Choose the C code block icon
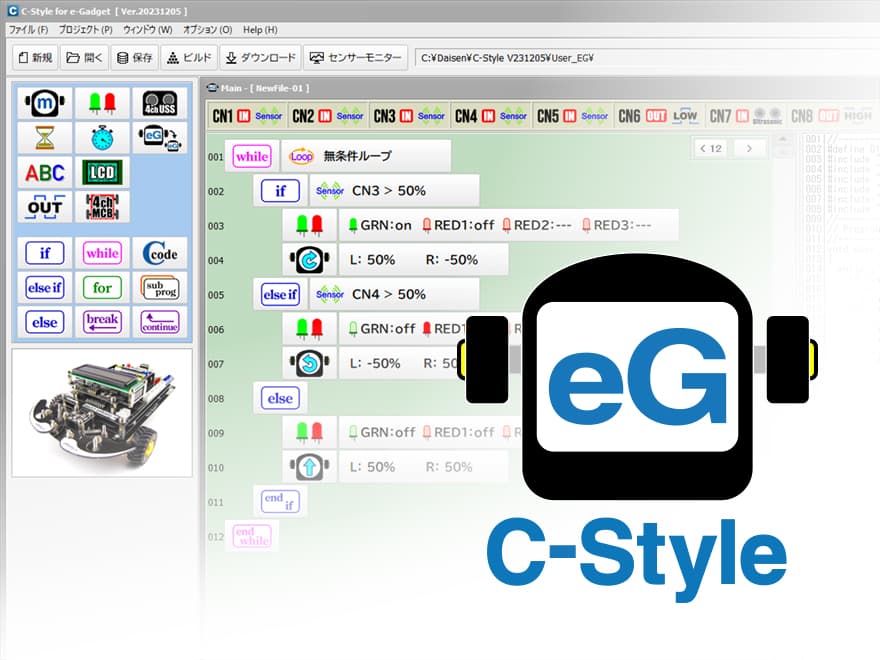The width and height of the screenshot is (880, 660). click(159, 253)
